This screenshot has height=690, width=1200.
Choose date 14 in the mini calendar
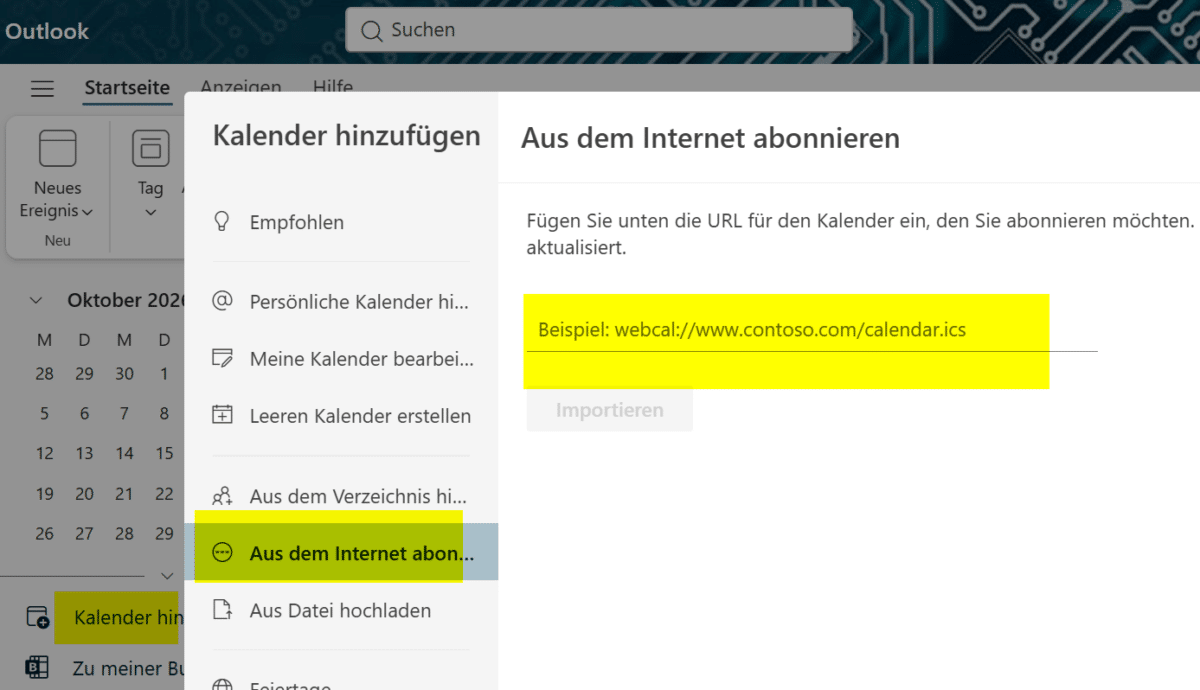[x=124, y=453]
